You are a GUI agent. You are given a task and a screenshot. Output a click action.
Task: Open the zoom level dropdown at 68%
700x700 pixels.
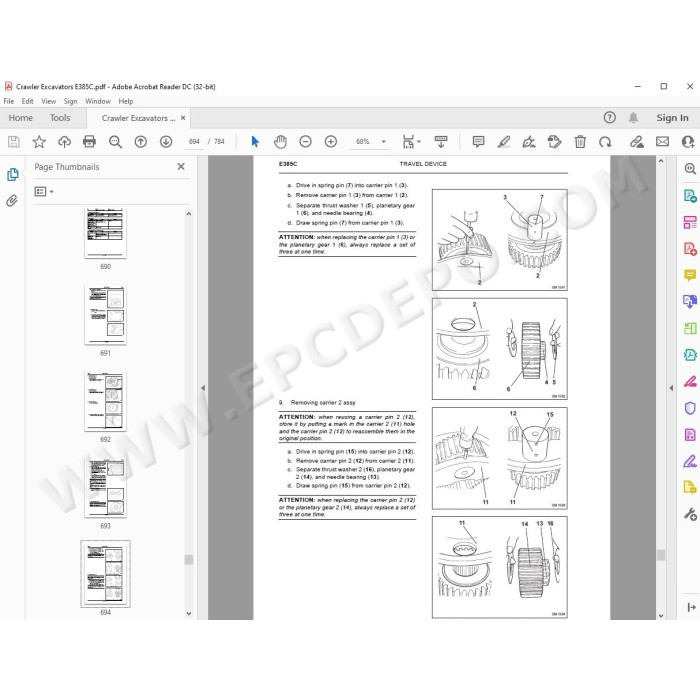[x=383, y=142]
